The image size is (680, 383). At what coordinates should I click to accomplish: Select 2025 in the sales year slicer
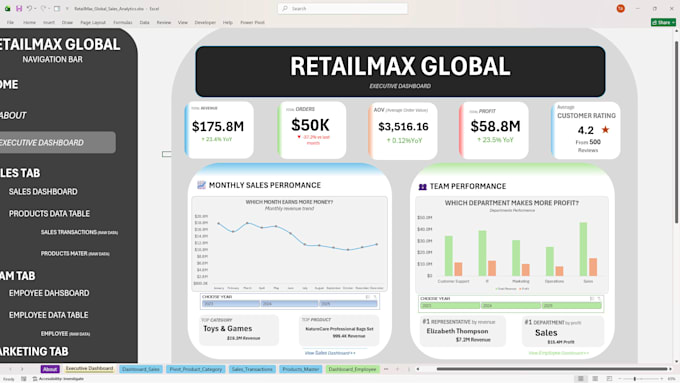pos(348,304)
